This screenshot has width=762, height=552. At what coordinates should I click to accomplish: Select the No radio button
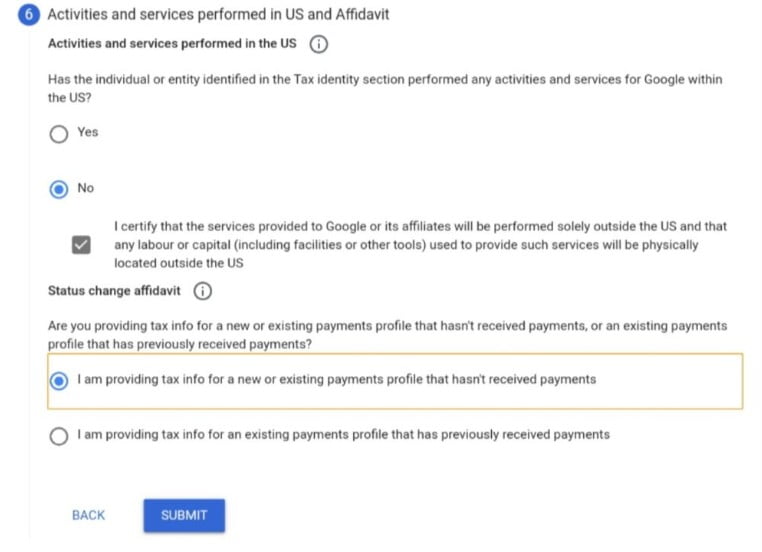pos(59,189)
